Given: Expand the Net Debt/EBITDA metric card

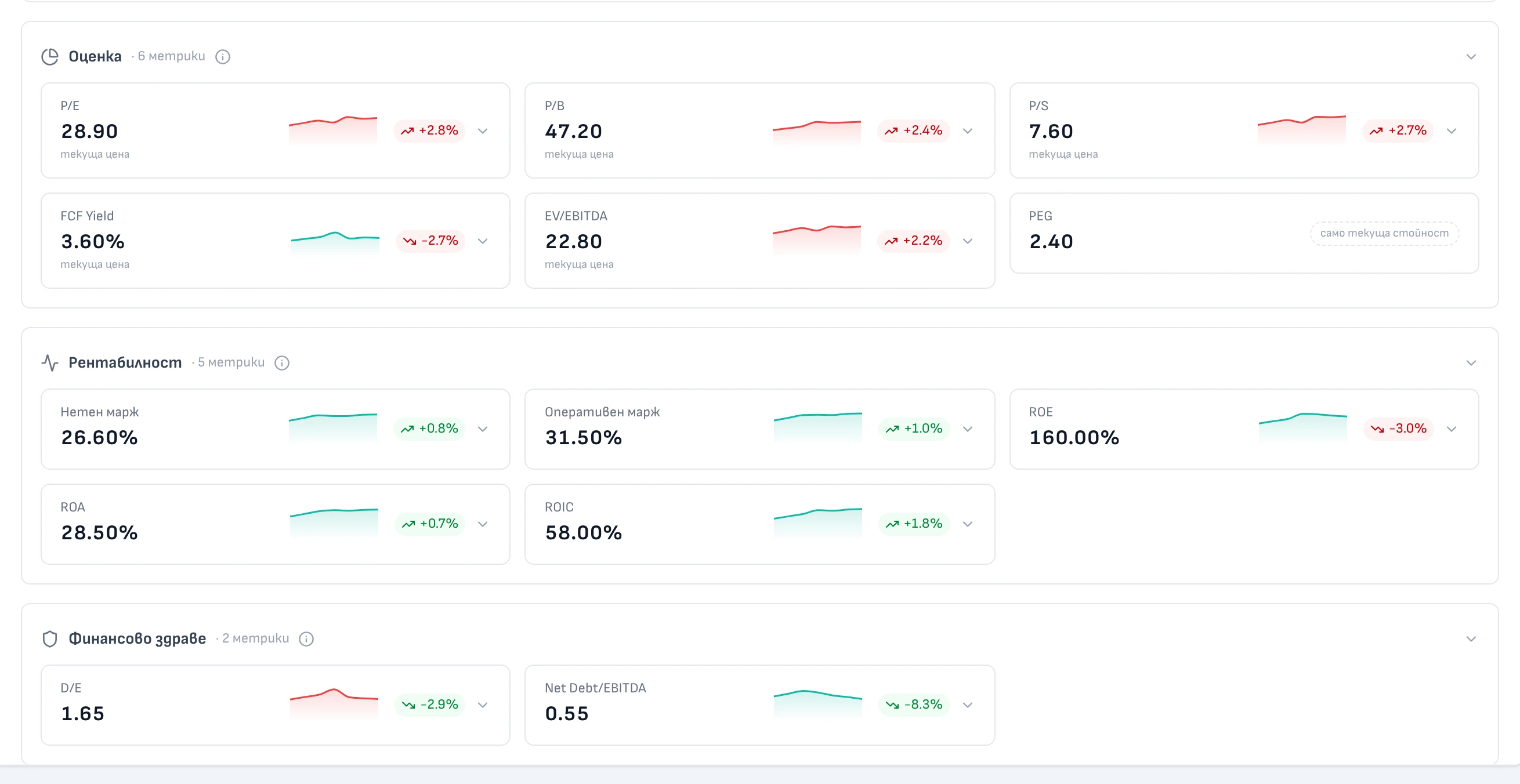Looking at the screenshot, I should [968, 705].
